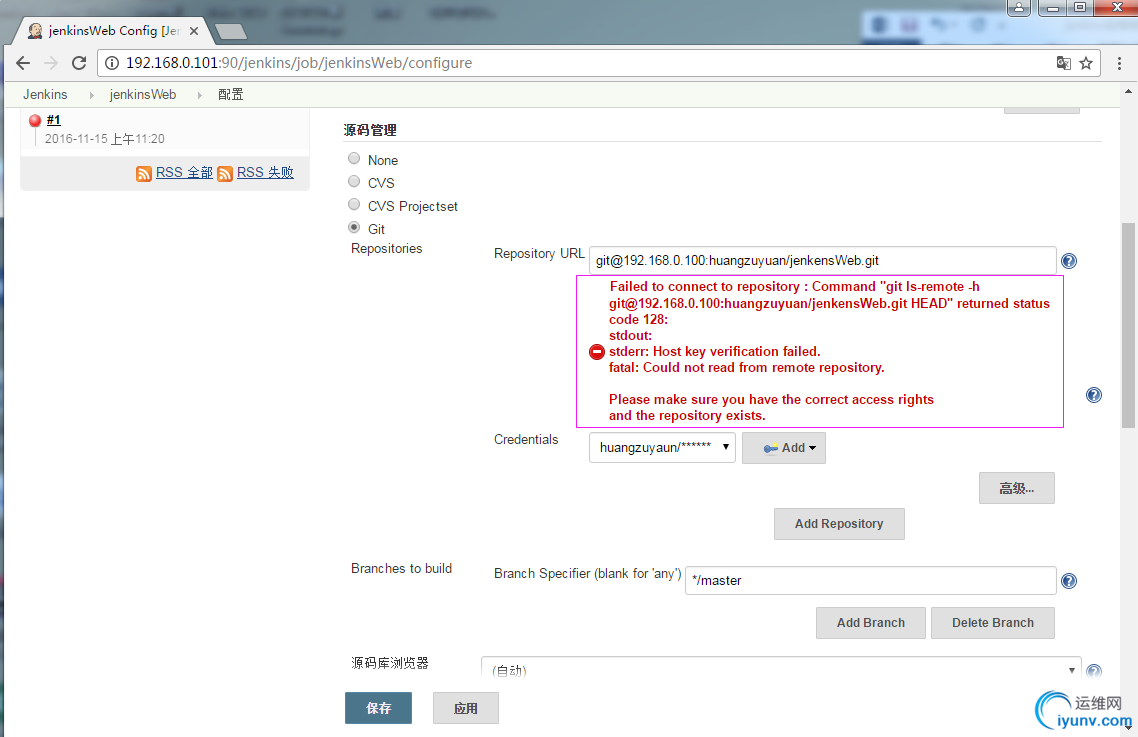The width and height of the screenshot is (1138, 737).
Task: Click the 保存 save button
Action: 378,708
